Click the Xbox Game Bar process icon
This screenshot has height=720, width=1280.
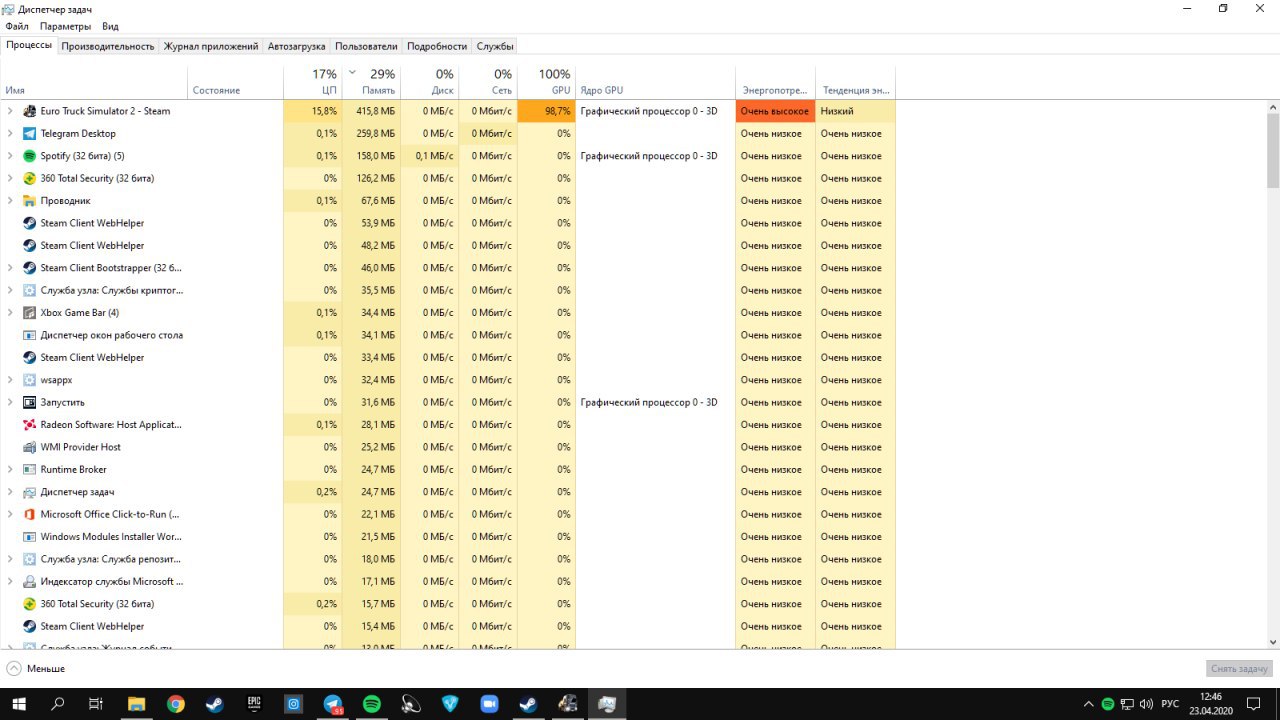(30, 313)
